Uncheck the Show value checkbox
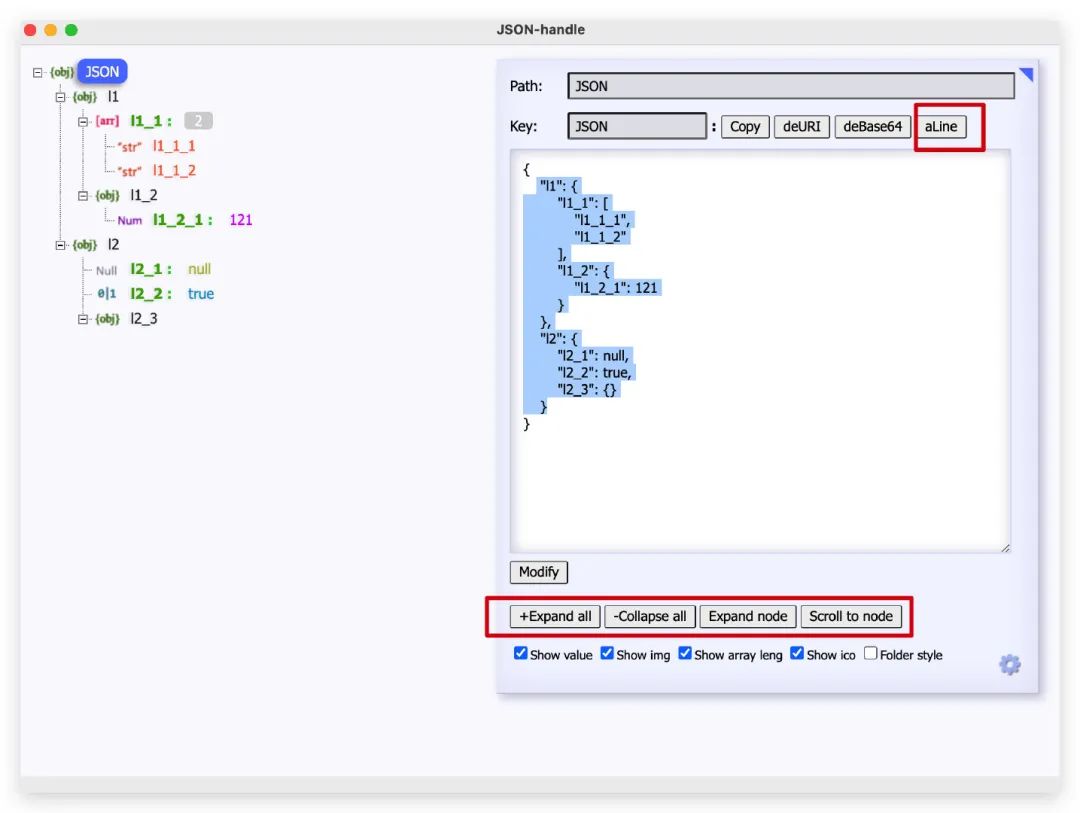Image resolution: width=1080 pixels, height=813 pixels. [521, 654]
